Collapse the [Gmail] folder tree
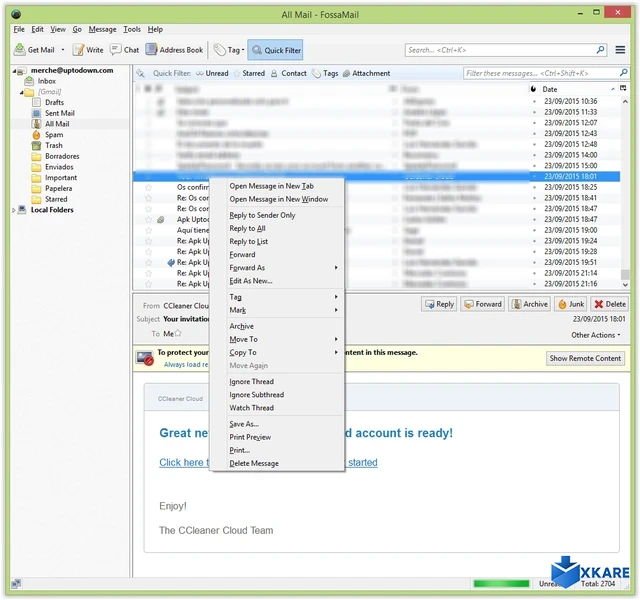Image resolution: width=640 pixels, height=600 pixels. pyautogui.click(x=21, y=92)
